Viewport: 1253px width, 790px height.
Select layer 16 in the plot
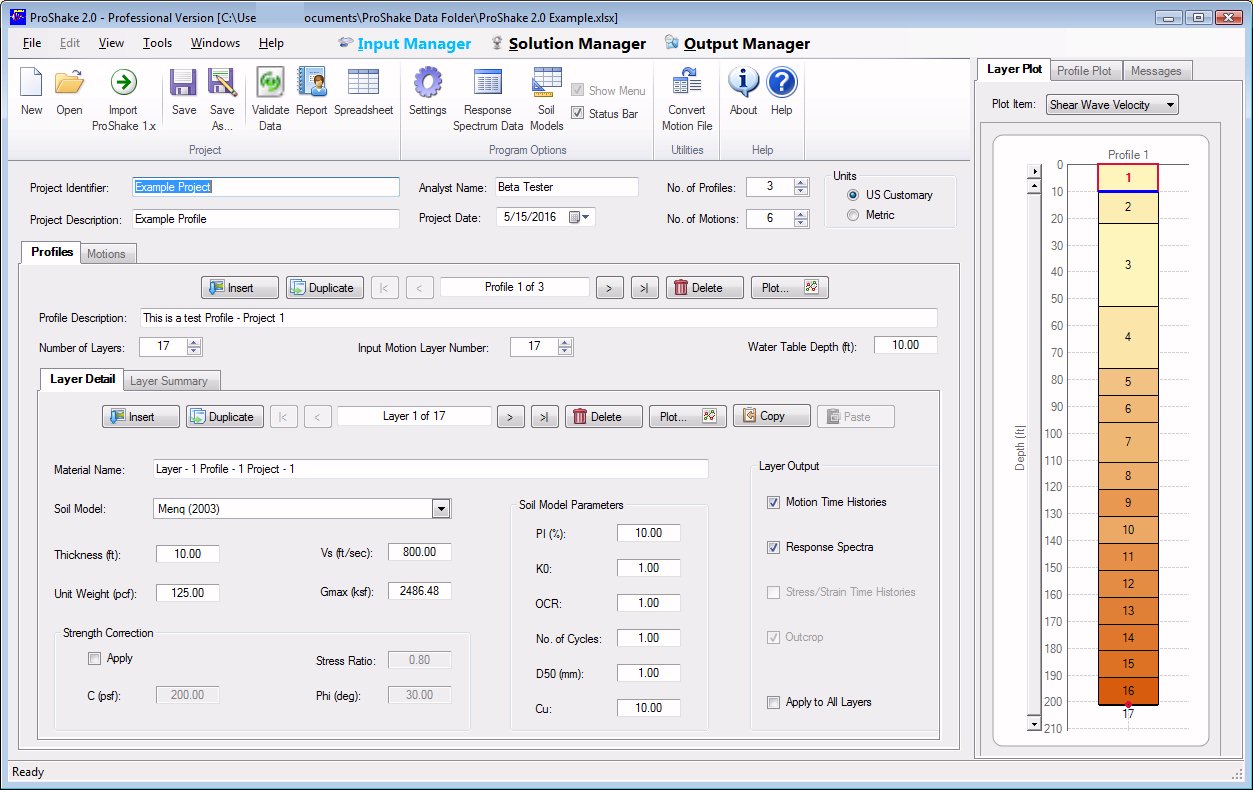(1128, 691)
